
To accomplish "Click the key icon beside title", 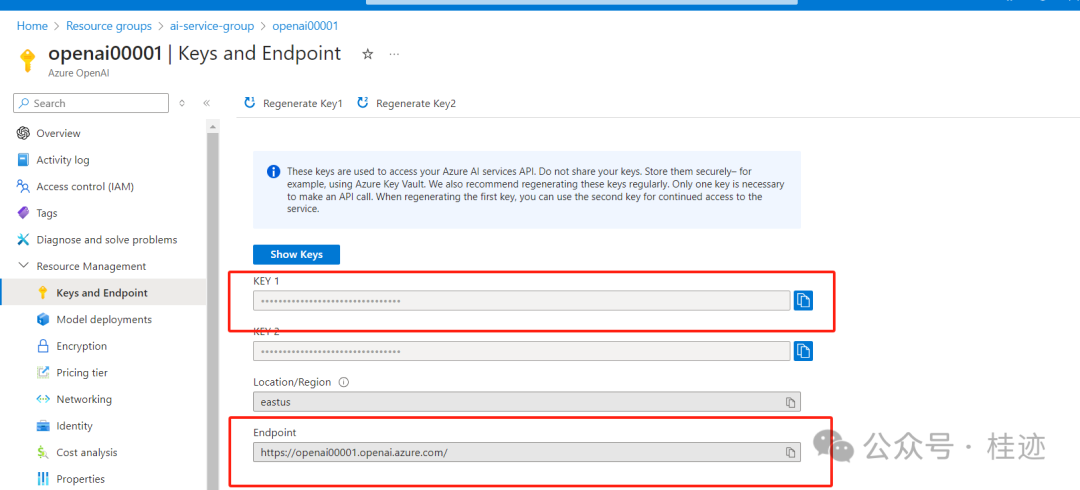I will [27, 61].
